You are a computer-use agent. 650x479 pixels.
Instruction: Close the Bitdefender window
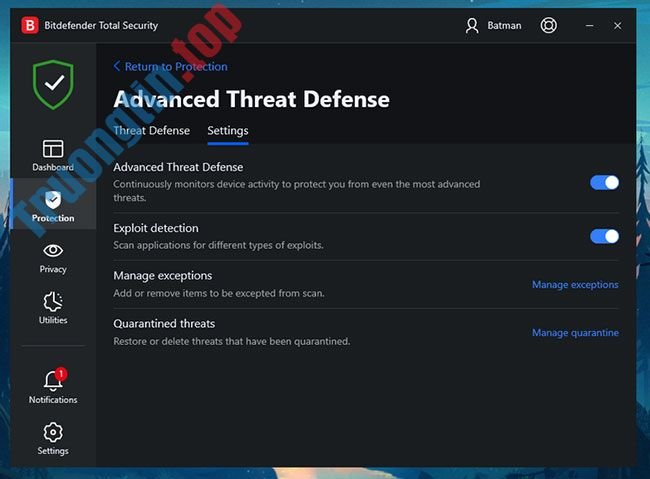pyautogui.click(x=618, y=26)
